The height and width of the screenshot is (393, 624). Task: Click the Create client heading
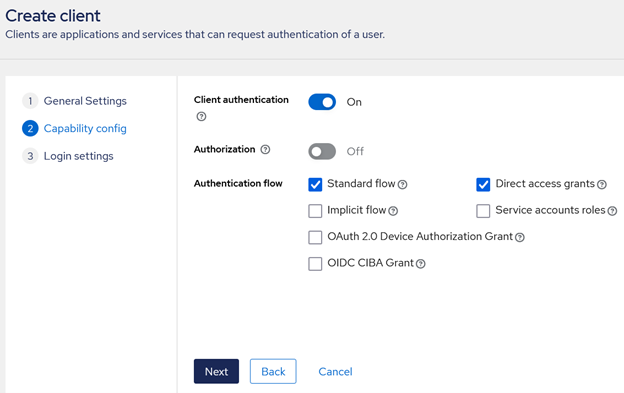point(53,16)
